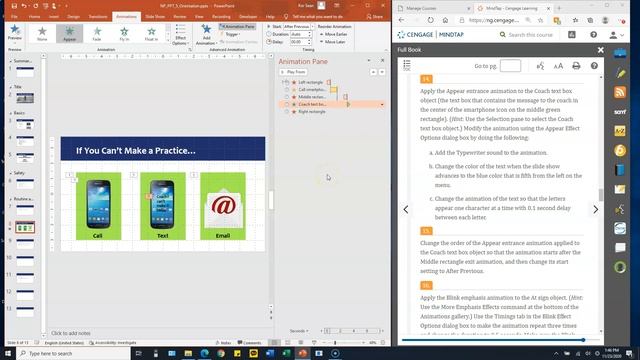The height and width of the screenshot is (360, 640).
Task: Select slide 8 thumbnail
Action: point(25,227)
